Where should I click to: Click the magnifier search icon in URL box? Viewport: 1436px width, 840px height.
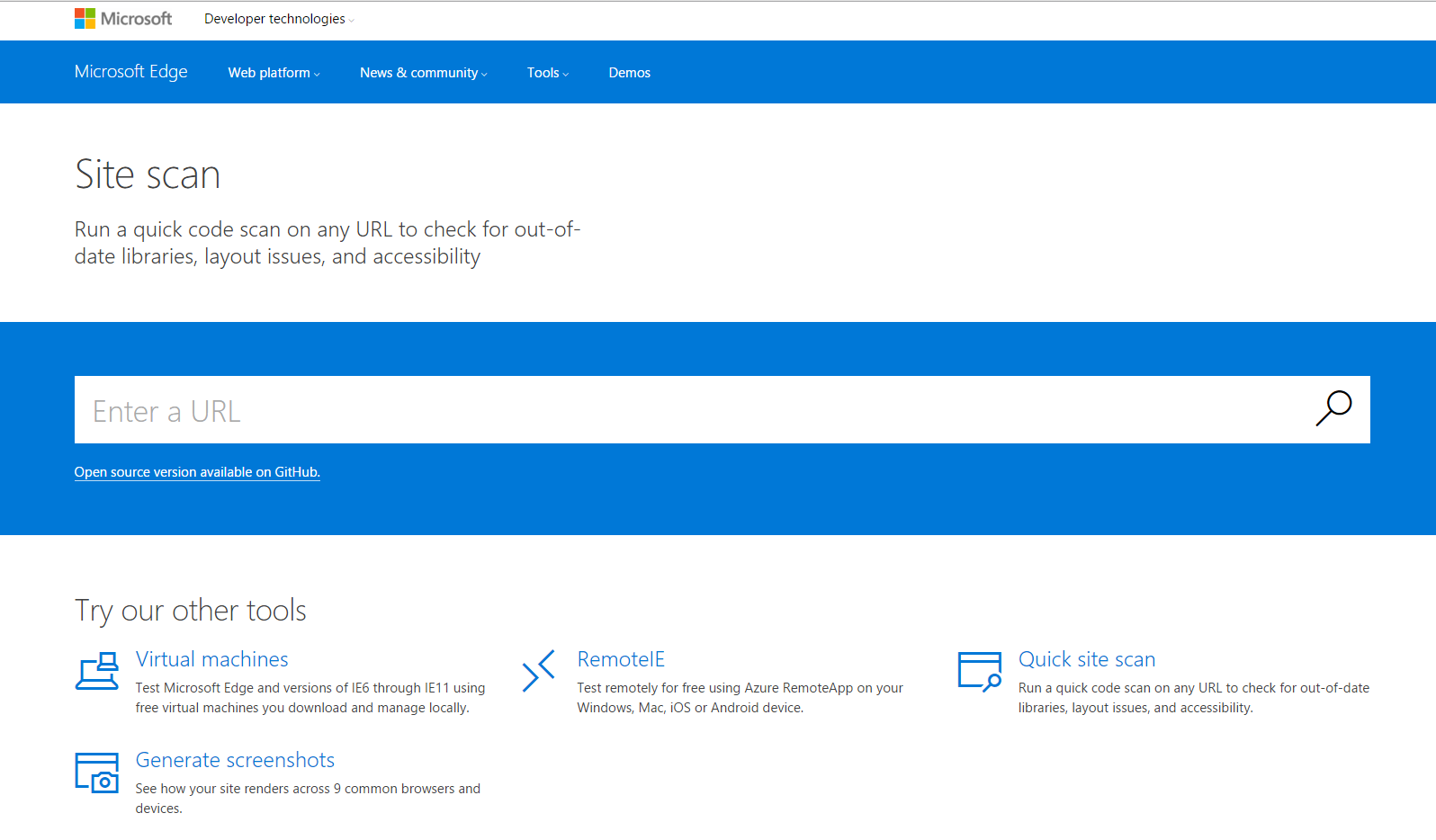(x=1333, y=408)
